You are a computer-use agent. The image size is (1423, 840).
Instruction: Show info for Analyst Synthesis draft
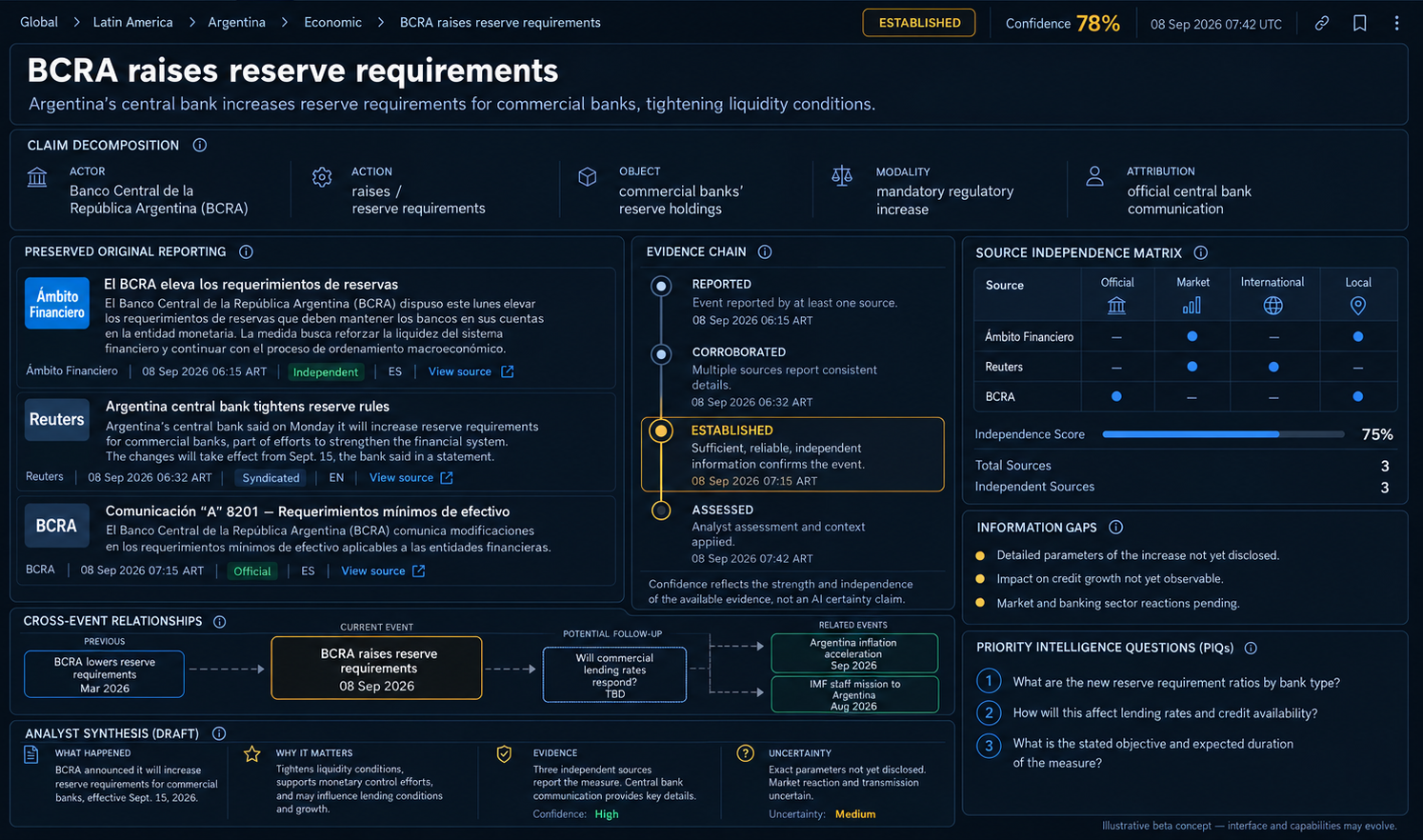coord(219,734)
